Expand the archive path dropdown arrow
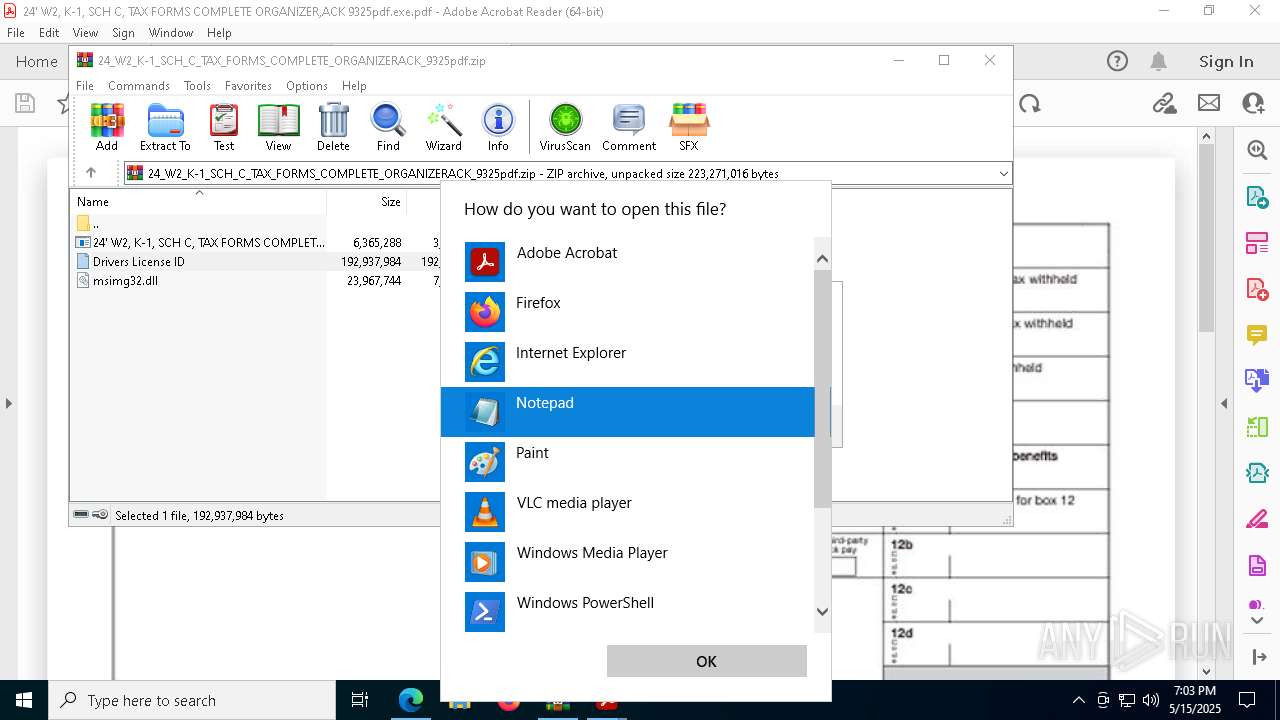The height and width of the screenshot is (720, 1280). (1003, 174)
